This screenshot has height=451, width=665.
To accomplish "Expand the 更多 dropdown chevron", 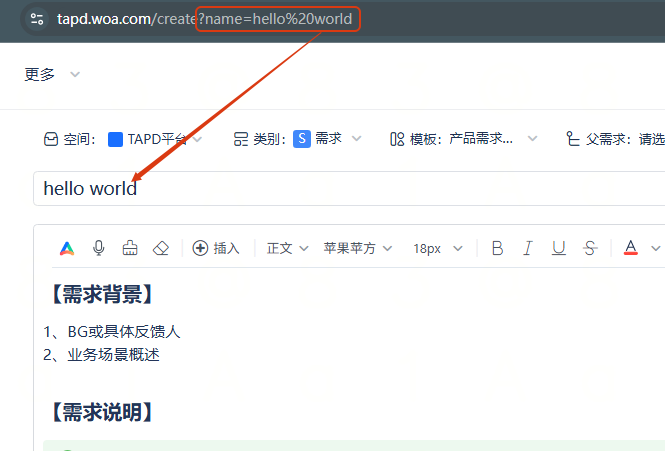I will [x=75, y=75].
